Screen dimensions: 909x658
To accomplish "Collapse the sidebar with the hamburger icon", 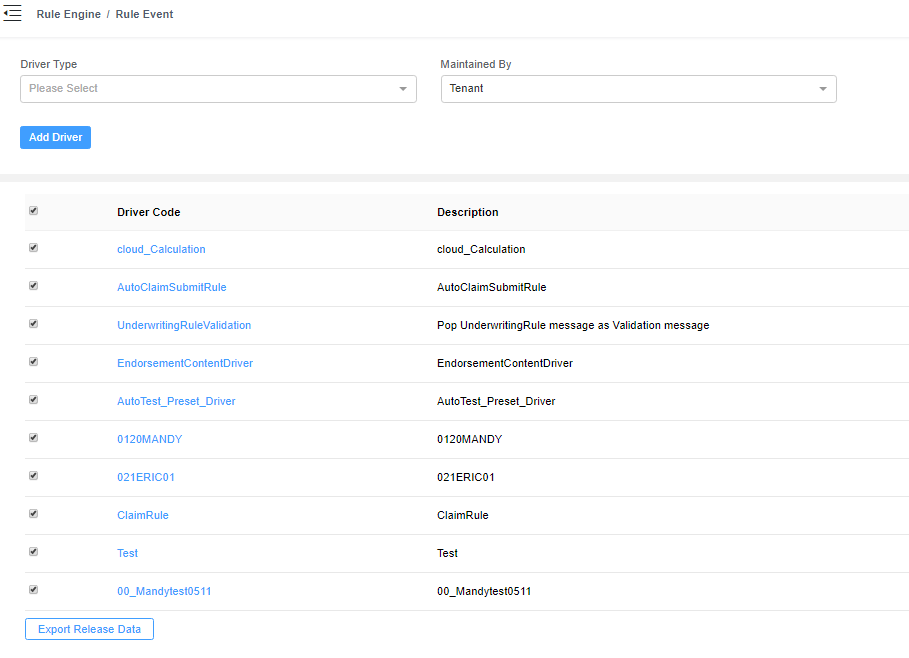I will click(x=13, y=14).
